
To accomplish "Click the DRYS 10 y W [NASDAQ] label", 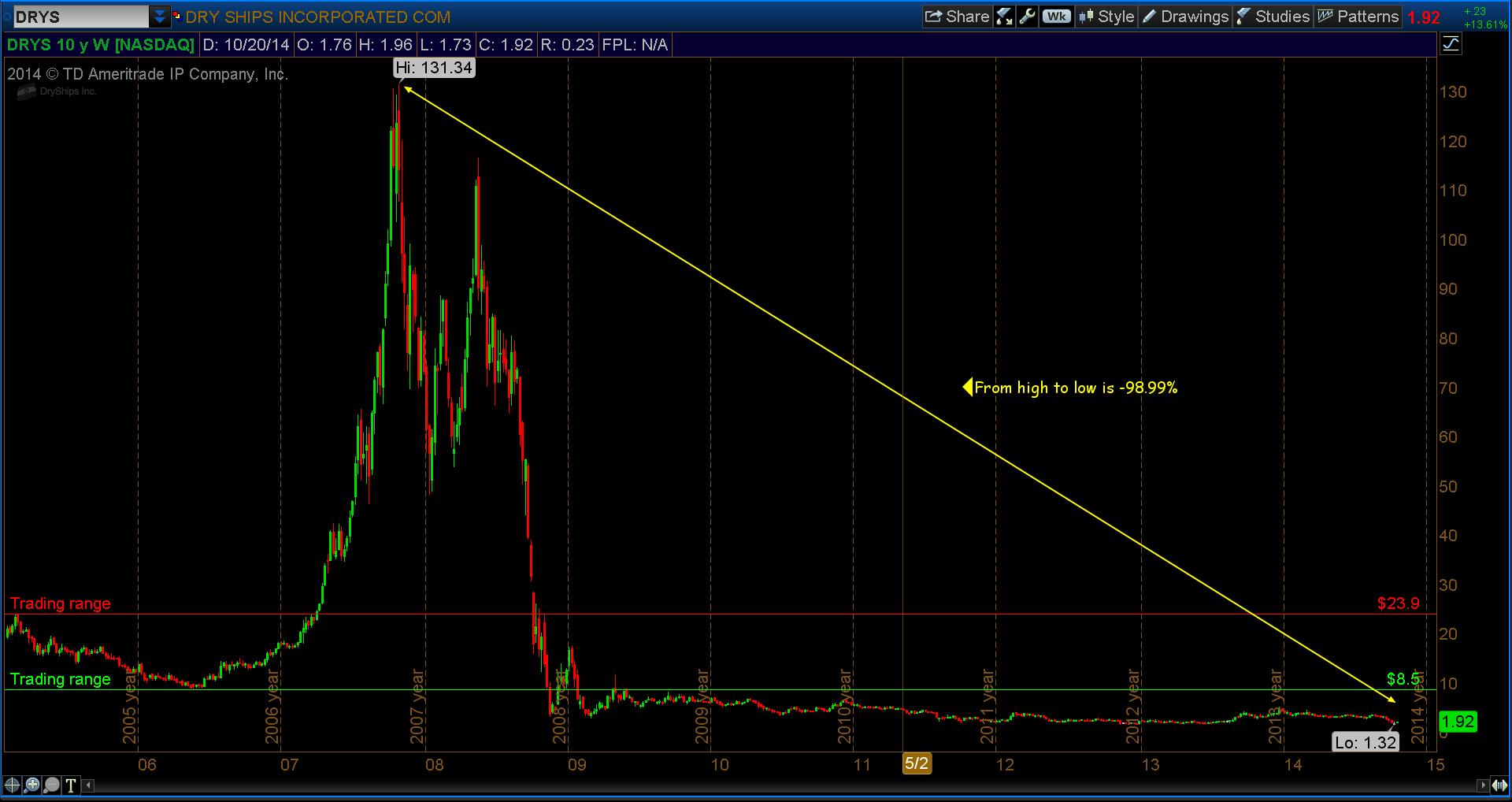I will point(100,45).
